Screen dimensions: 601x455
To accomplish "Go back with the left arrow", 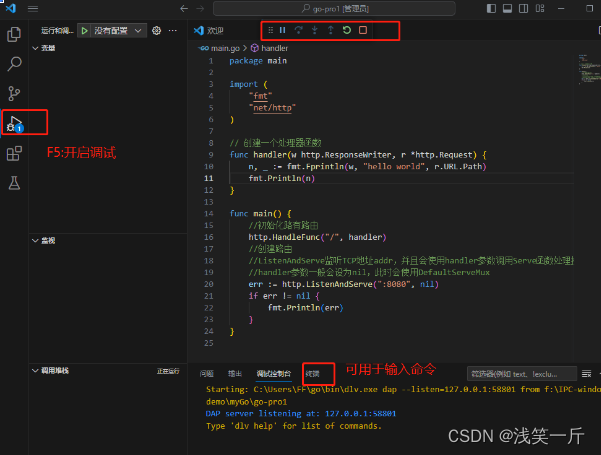I will 184,8.
